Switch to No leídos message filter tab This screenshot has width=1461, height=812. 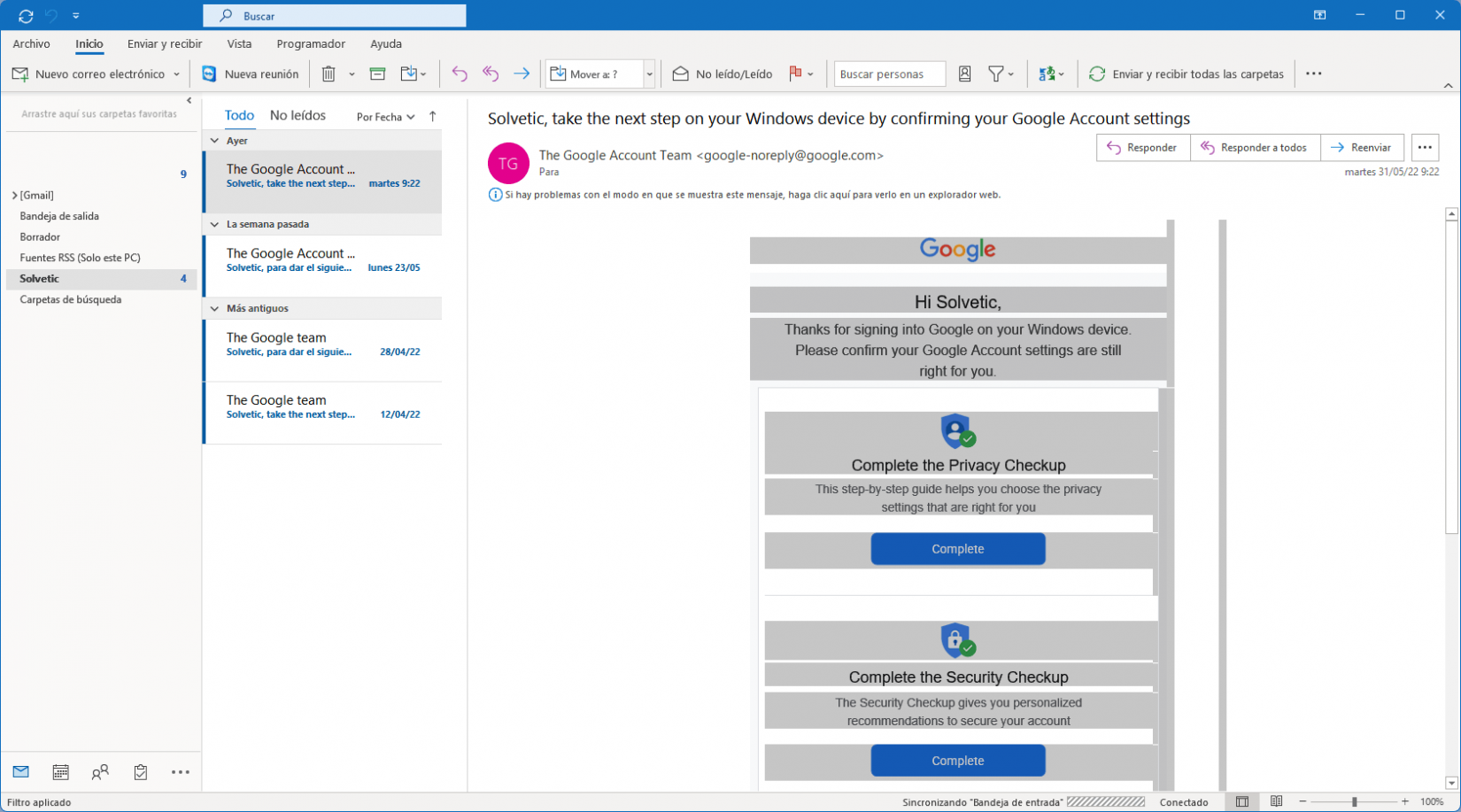(x=298, y=115)
